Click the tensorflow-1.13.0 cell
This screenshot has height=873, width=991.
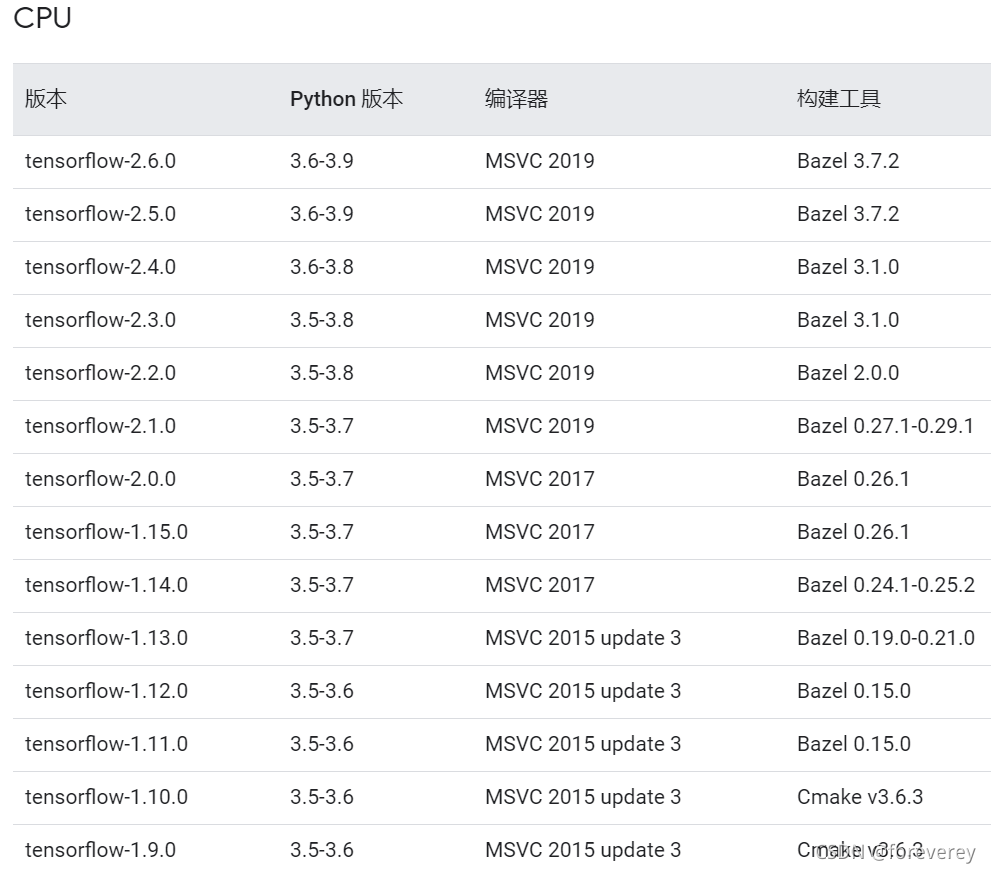106,639
